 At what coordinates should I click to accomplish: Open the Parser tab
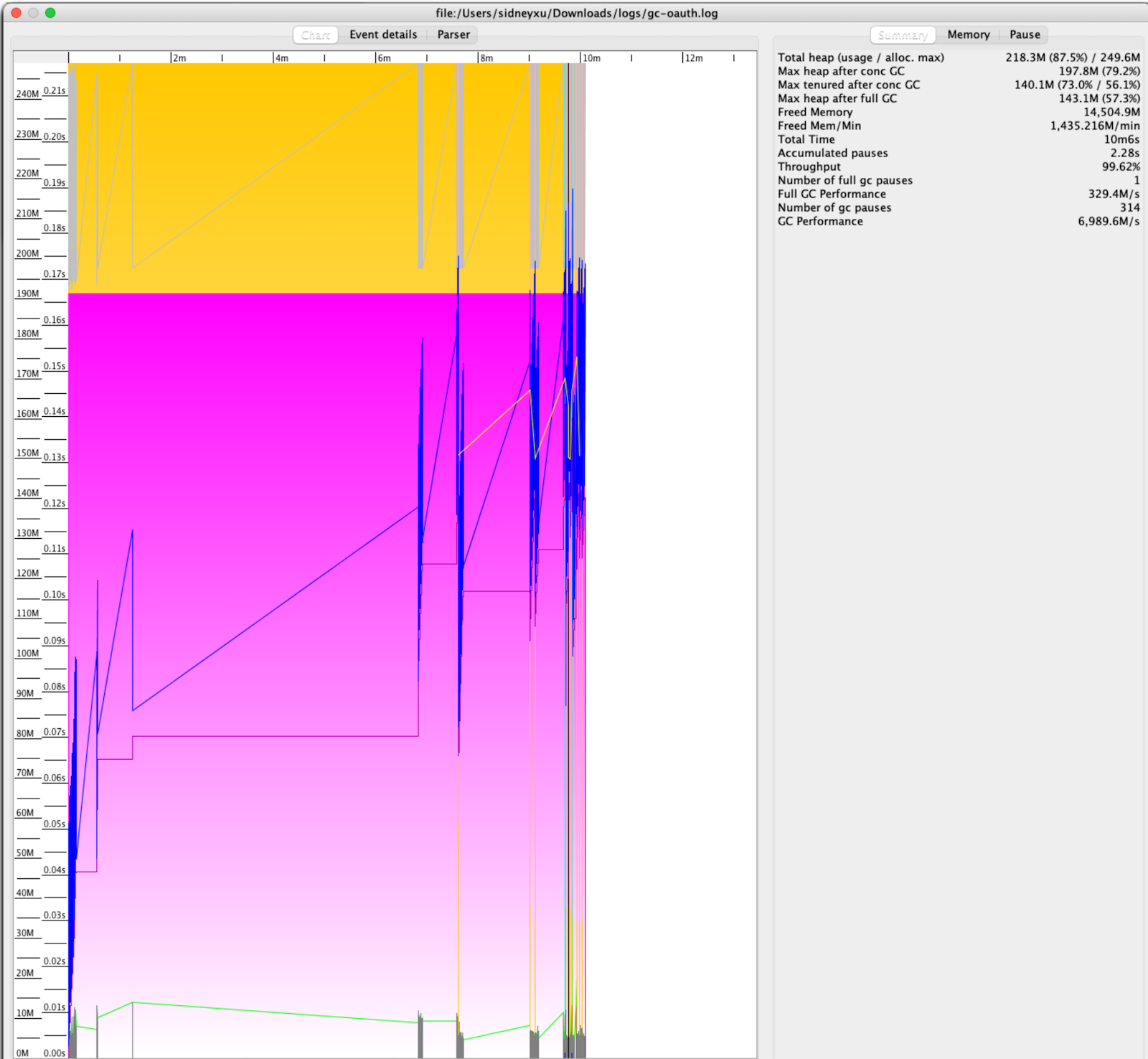(453, 34)
